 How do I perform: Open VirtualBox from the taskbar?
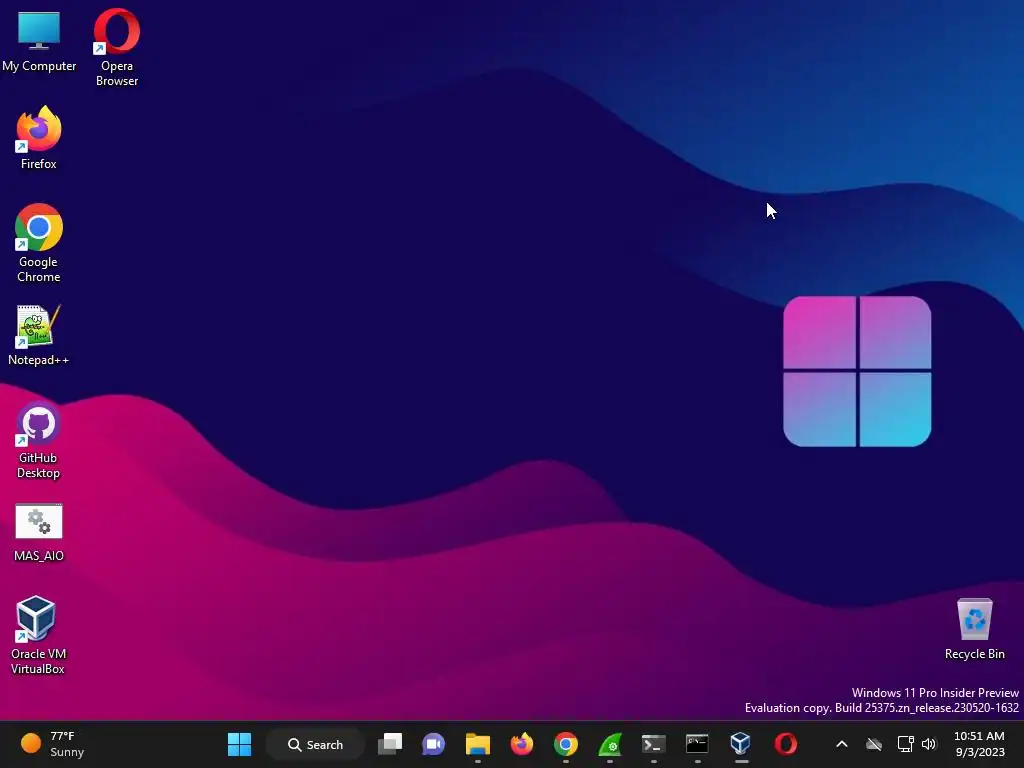(741, 744)
